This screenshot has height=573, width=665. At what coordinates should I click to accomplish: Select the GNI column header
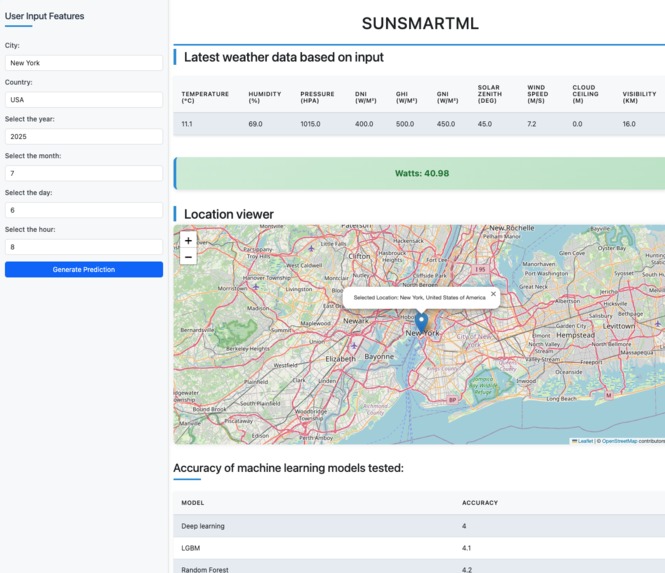[447, 97]
